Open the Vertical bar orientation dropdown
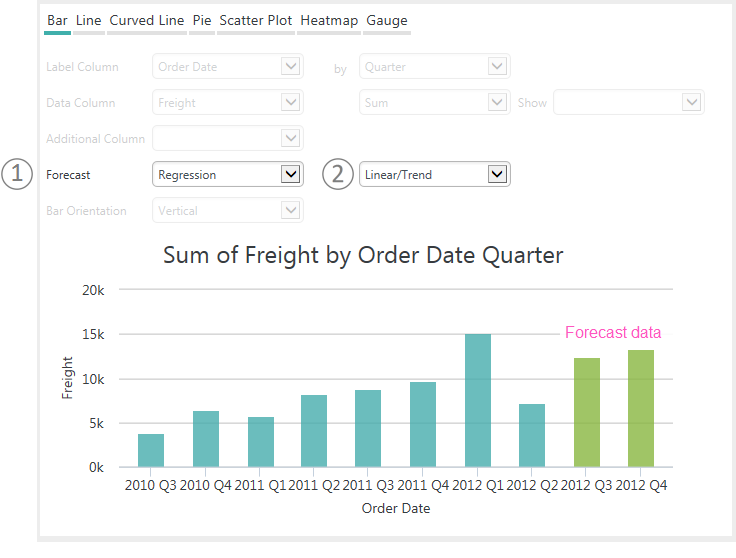The image size is (736, 558). pos(228,211)
